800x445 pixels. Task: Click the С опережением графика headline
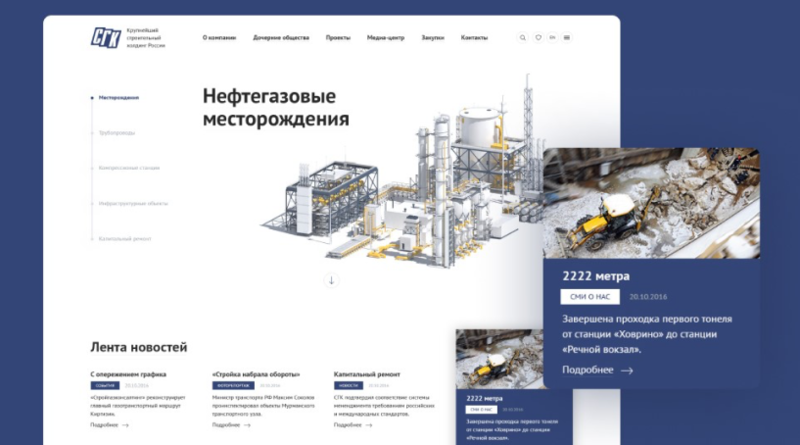tap(128, 374)
